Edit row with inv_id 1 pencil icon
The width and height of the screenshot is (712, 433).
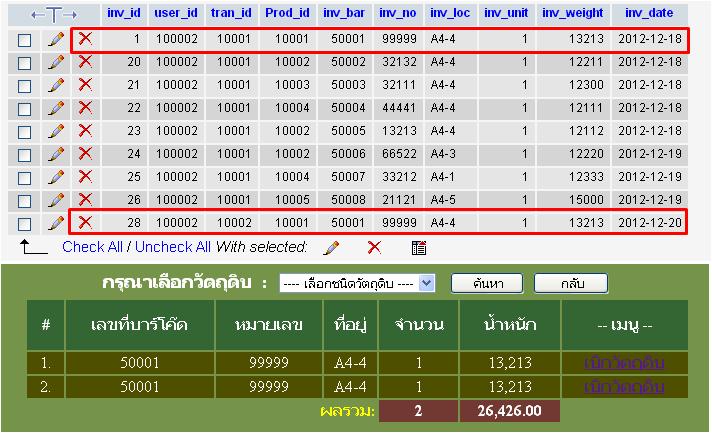pos(56,39)
